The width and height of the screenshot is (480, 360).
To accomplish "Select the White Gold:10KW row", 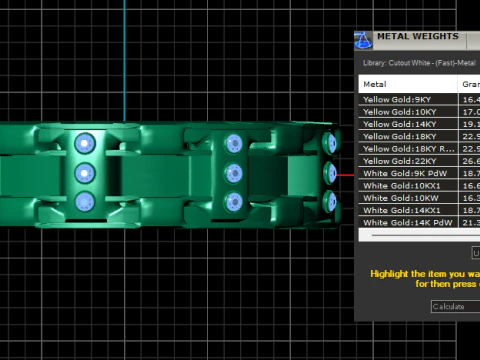I will pos(419,198).
